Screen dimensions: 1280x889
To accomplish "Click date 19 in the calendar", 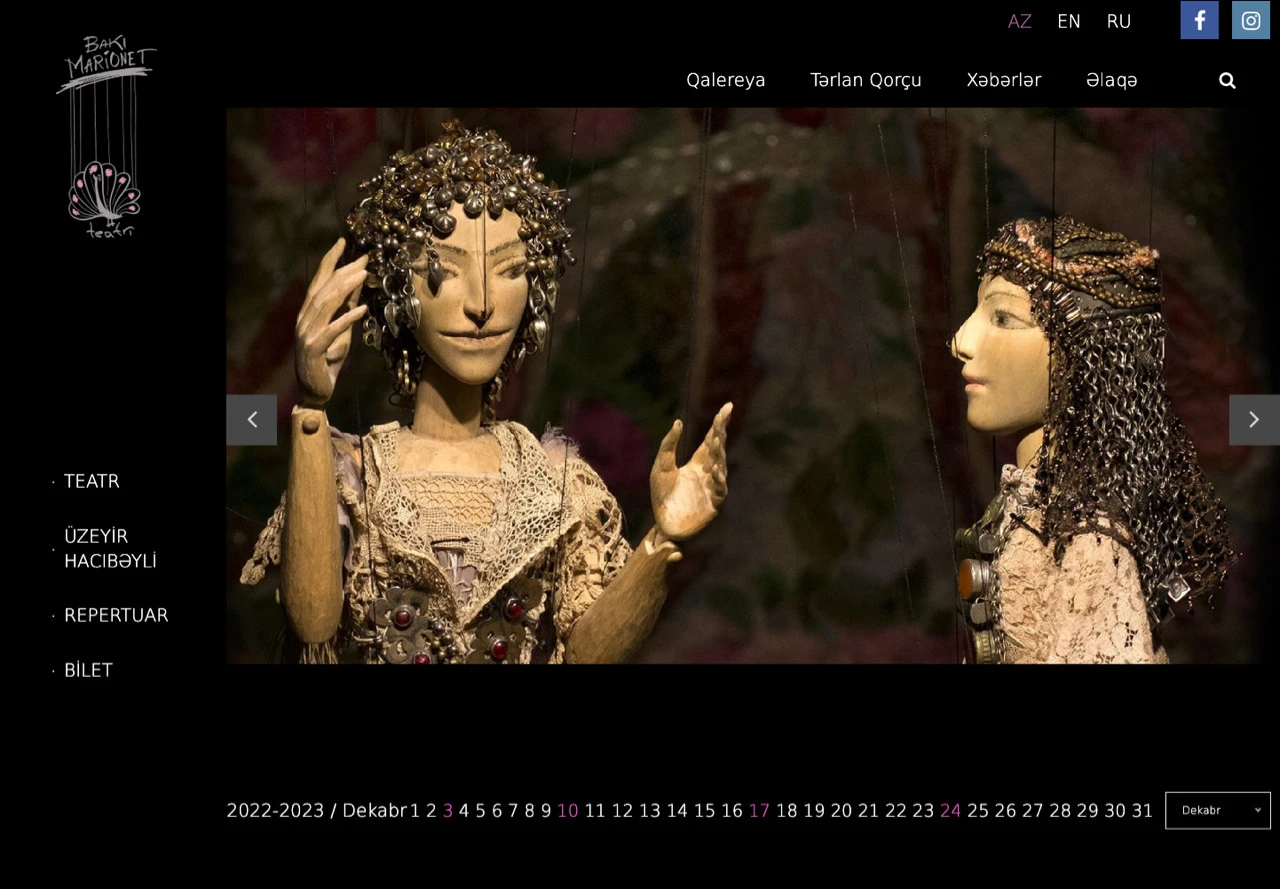I will (814, 811).
